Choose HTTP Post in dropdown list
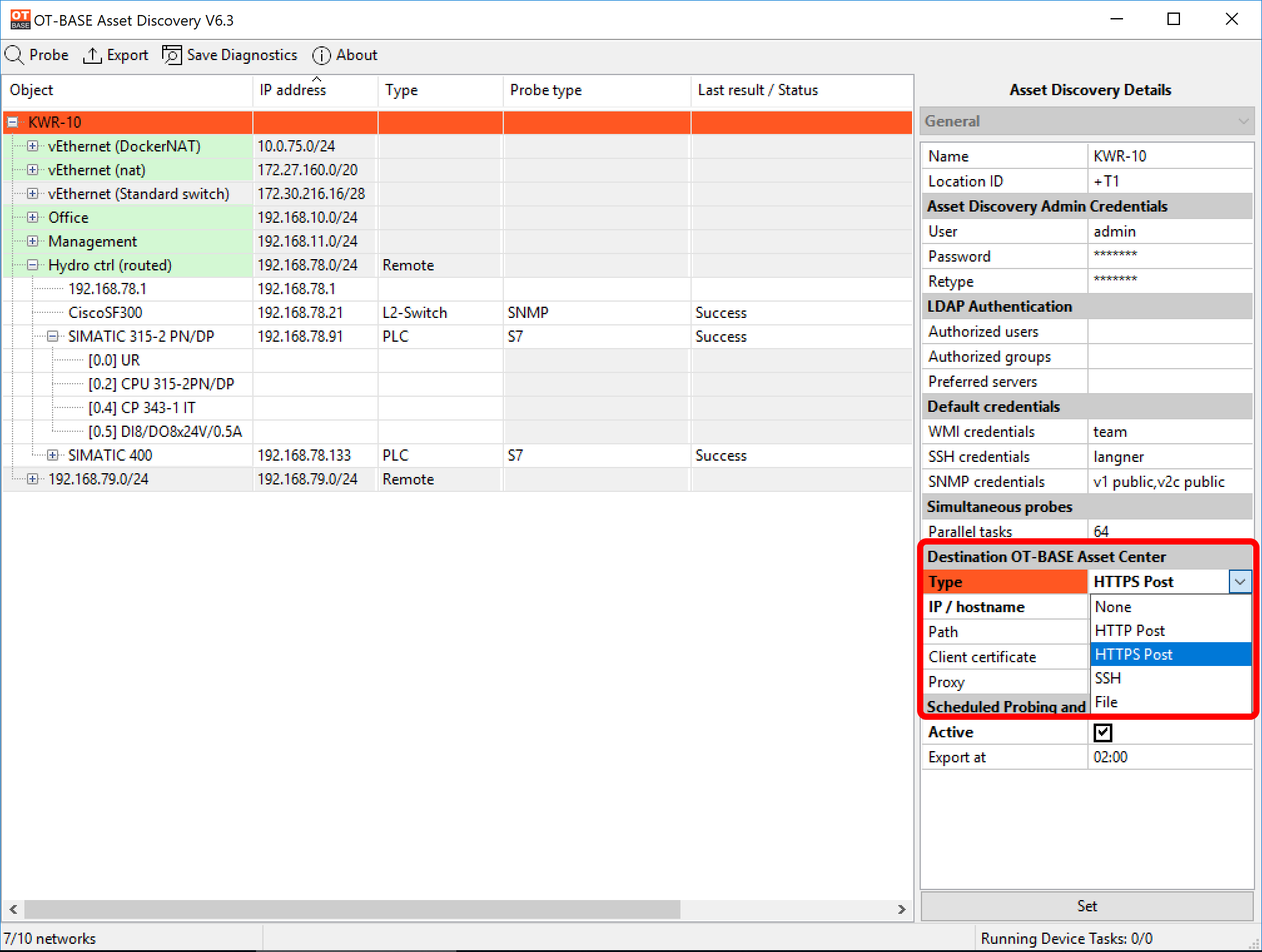This screenshot has width=1262, height=952. click(1171, 630)
